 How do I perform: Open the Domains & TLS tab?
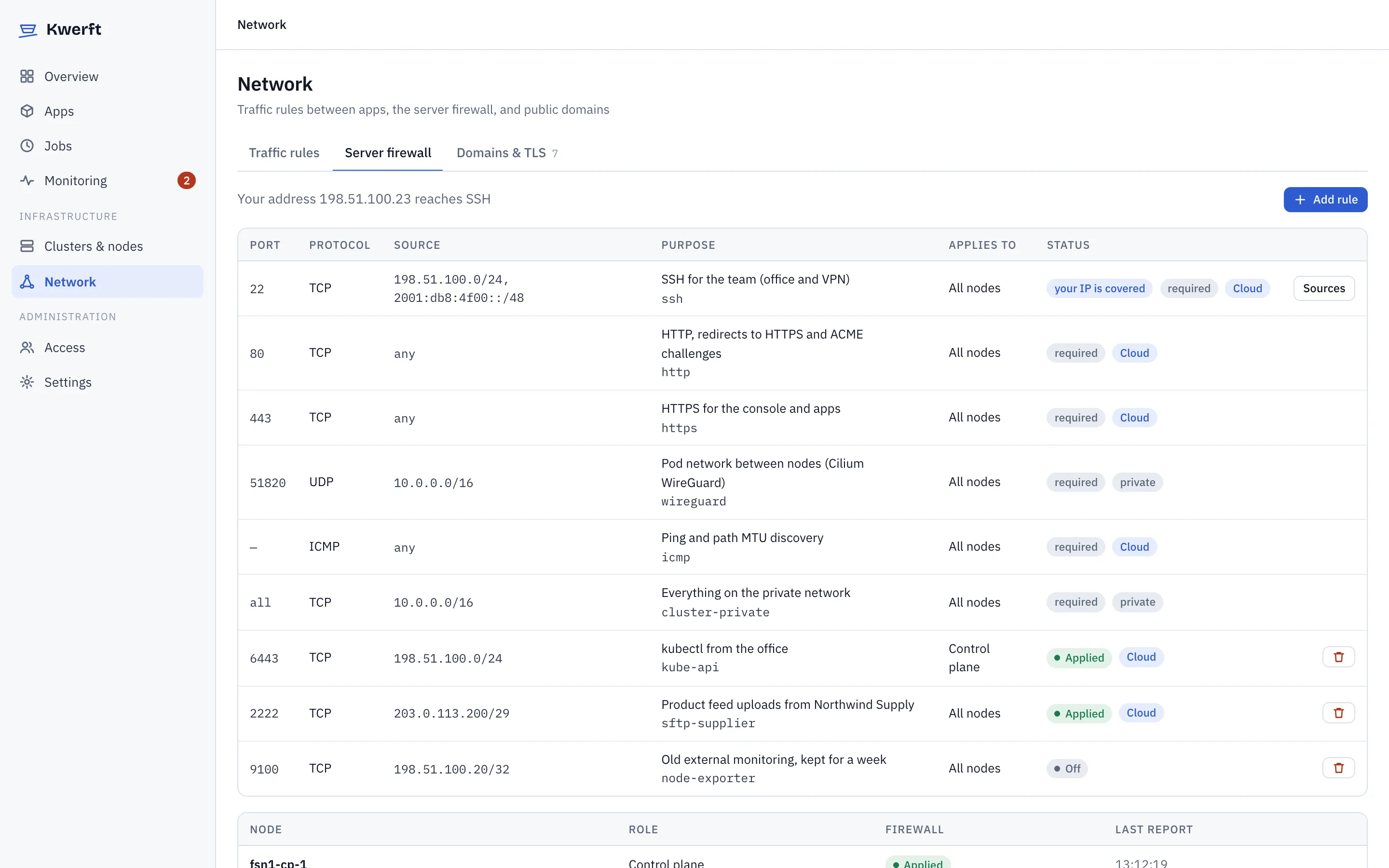tap(507, 153)
